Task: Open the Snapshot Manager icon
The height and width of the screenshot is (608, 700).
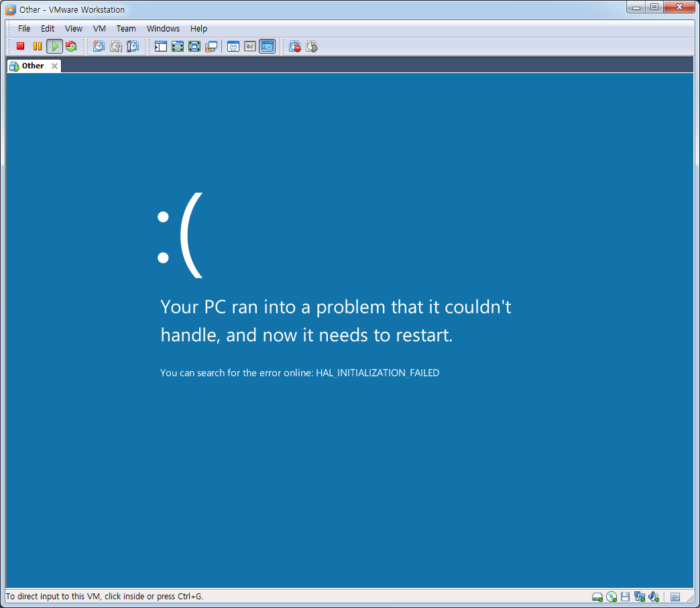Action: (133, 46)
